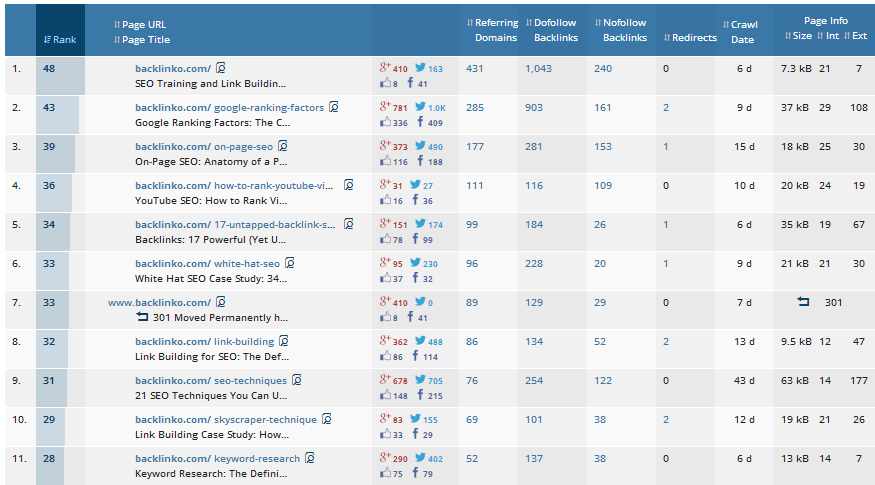875x485 pixels.
Task: Click crawl date '43 d' cell
Action: pos(744,381)
